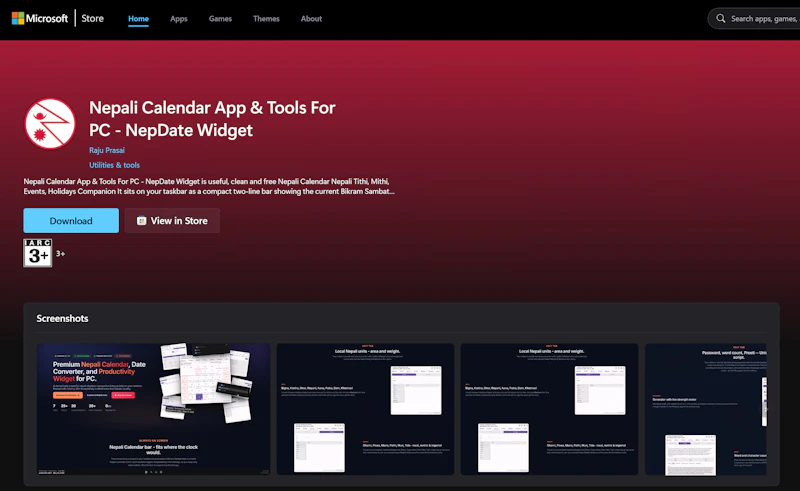The width and height of the screenshot is (800, 491).
Task: Open the Password, word count screenshot
Action: (706, 409)
